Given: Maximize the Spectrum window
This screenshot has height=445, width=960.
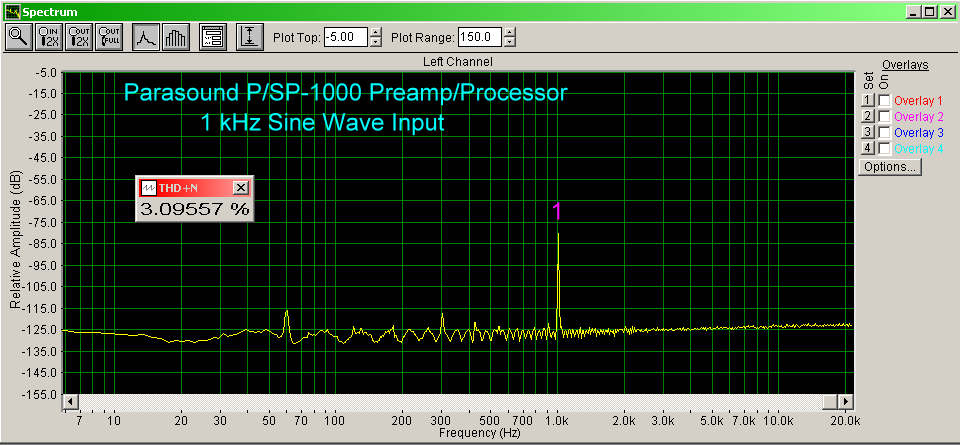Looking at the screenshot, I should pyautogui.click(x=929, y=12).
